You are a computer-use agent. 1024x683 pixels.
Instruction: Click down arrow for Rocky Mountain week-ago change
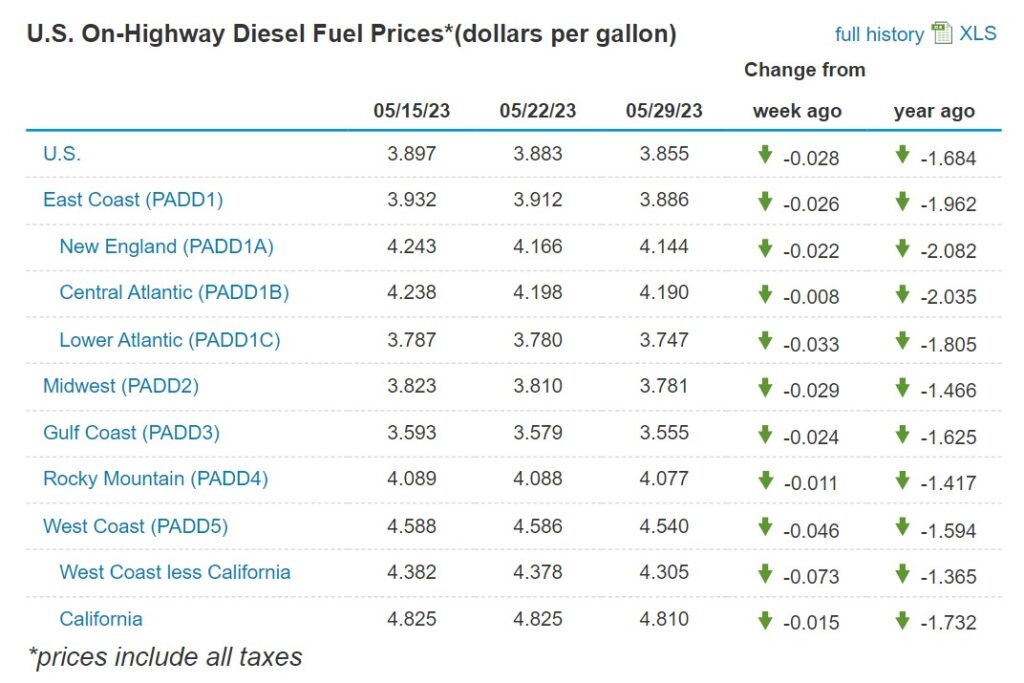coord(765,480)
